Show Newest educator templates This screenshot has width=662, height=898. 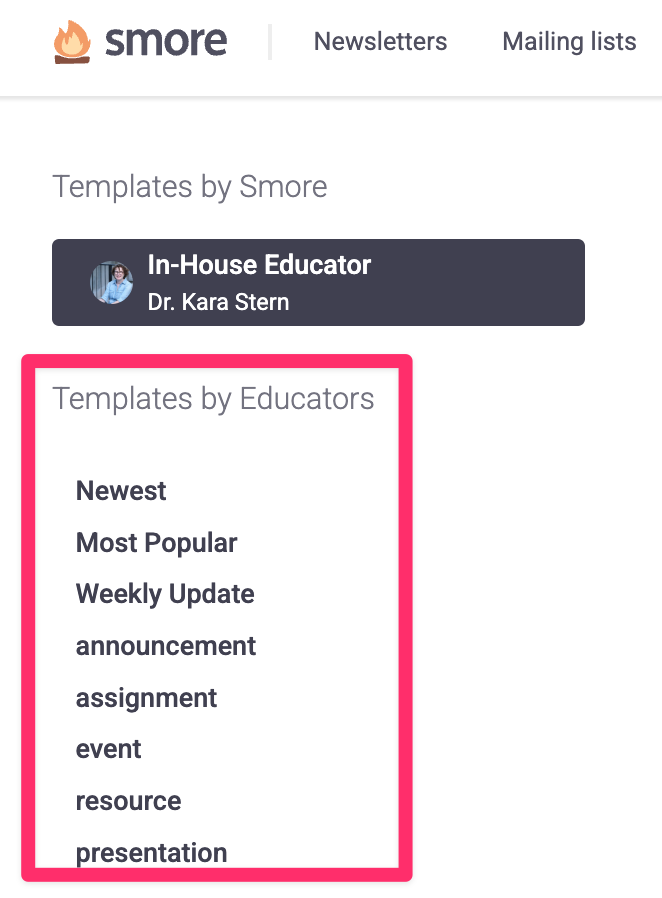pos(121,491)
